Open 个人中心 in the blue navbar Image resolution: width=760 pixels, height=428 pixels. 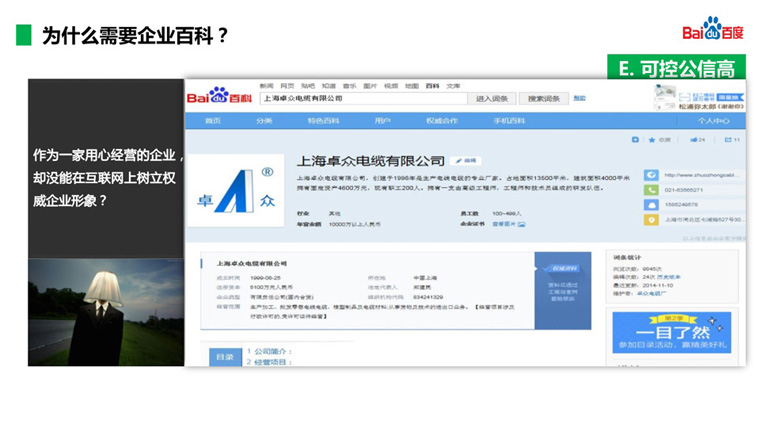pyautogui.click(x=713, y=121)
